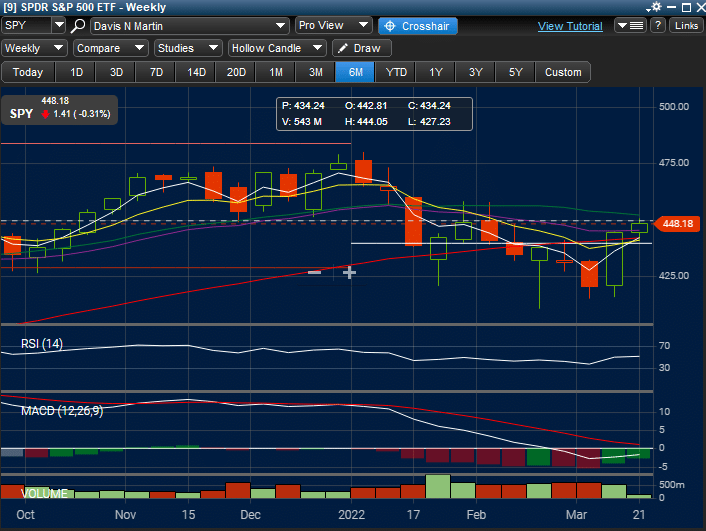Click the Dec date axis label
Viewport: 706px width, 531px height.
tap(250, 514)
